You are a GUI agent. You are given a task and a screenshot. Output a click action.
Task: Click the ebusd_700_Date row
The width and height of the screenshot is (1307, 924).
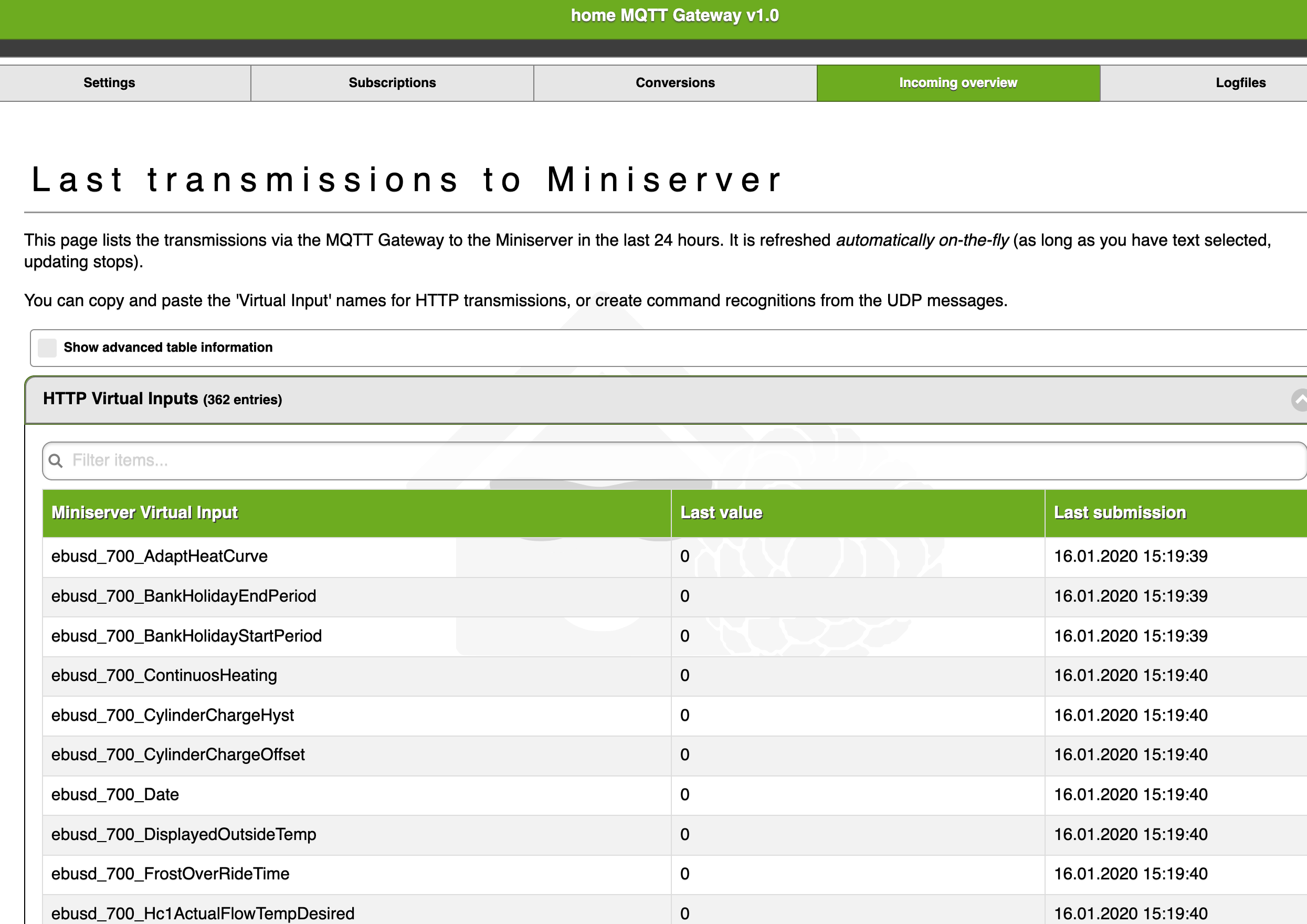[115, 794]
